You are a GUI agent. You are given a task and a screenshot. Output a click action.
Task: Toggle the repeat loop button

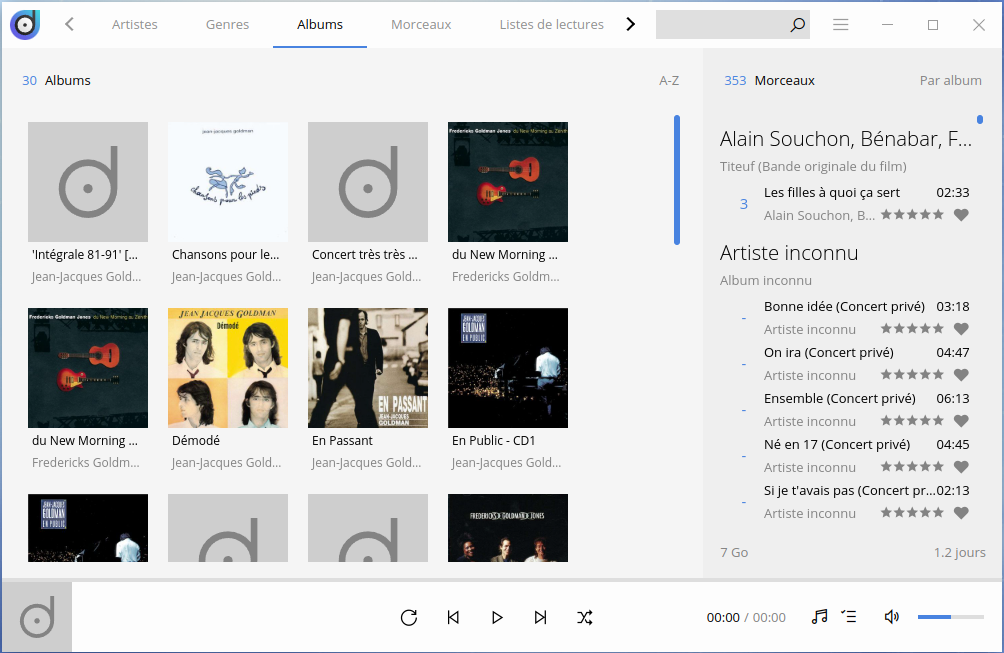click(408, 617)
